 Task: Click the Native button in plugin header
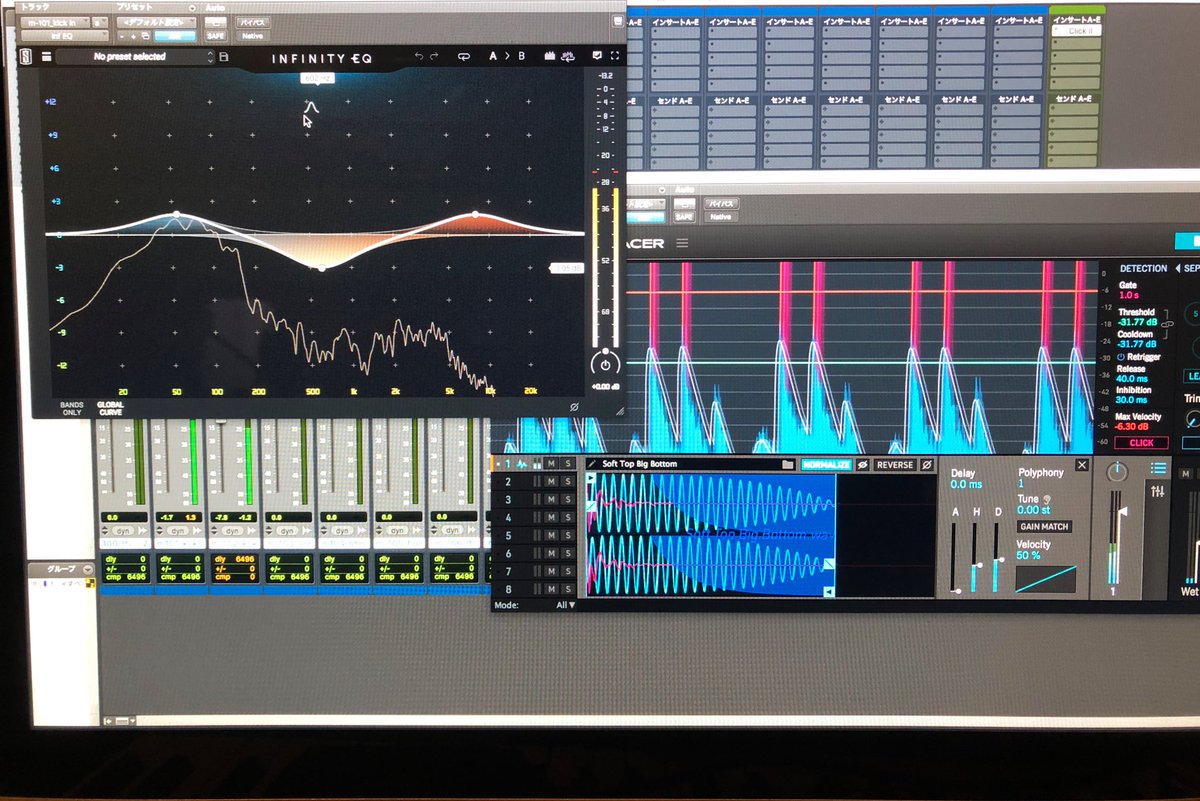tap(253, 35)
